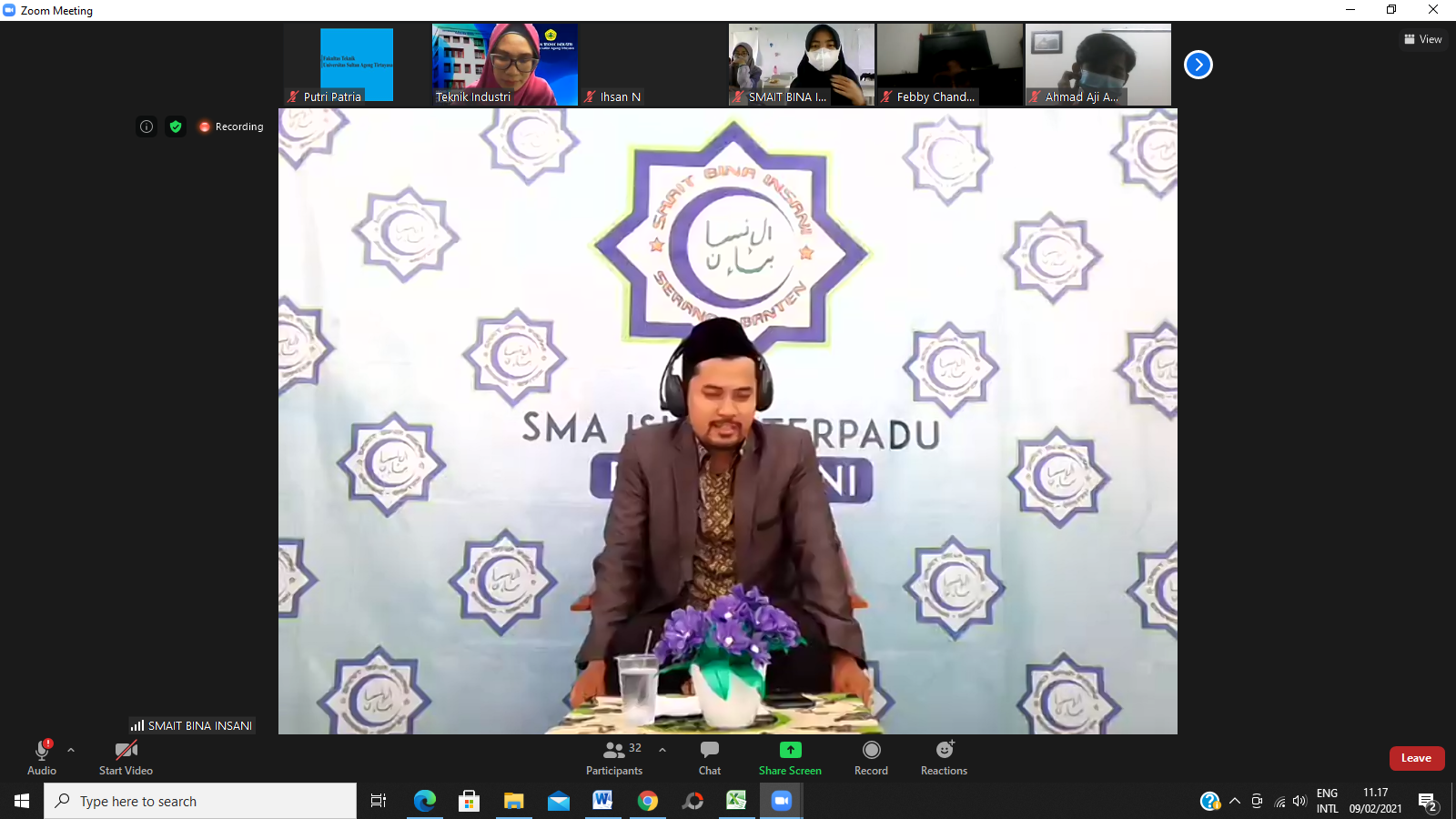This screenshot has height=819, width=1456.
Task: Switch to Google Chrome in taskbar
Action: 647,801
